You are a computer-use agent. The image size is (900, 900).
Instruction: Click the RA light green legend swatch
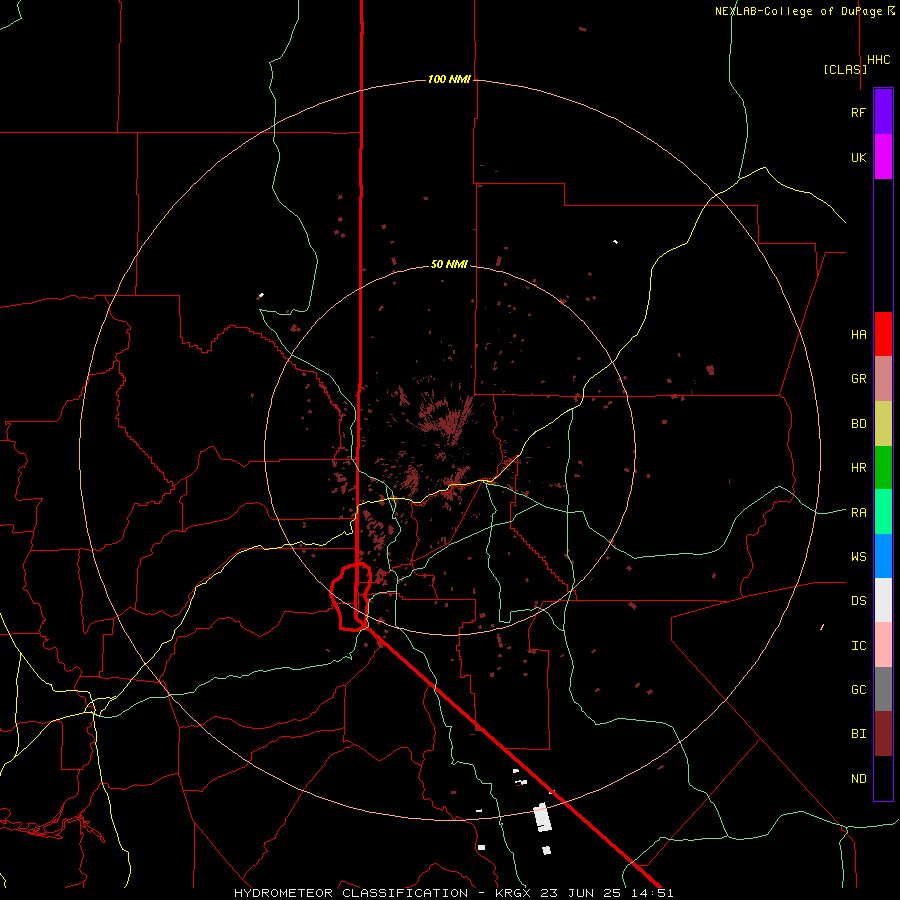(x=883, y=512)
